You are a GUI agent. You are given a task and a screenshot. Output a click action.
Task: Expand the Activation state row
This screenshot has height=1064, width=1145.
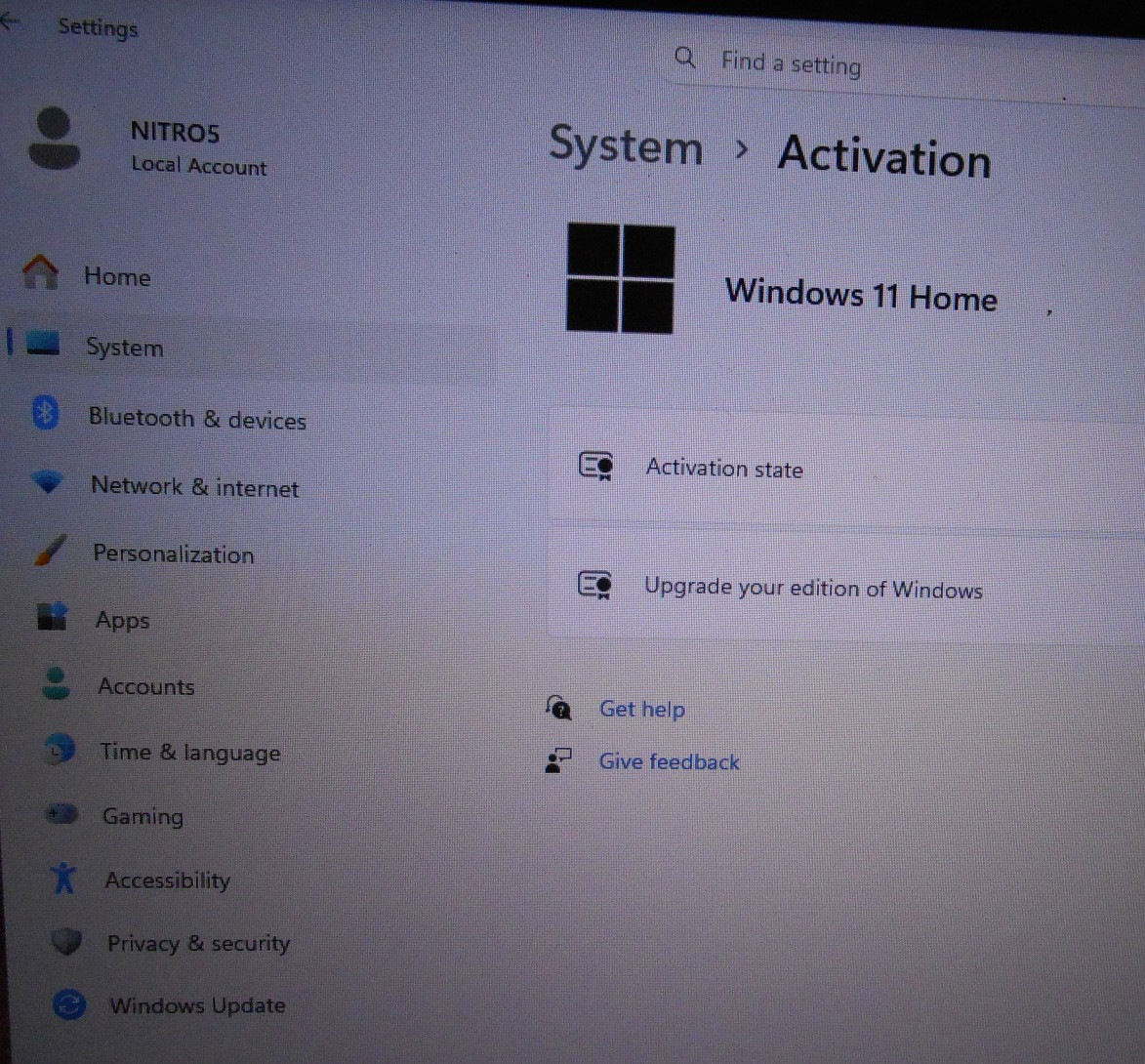[847, 470]
